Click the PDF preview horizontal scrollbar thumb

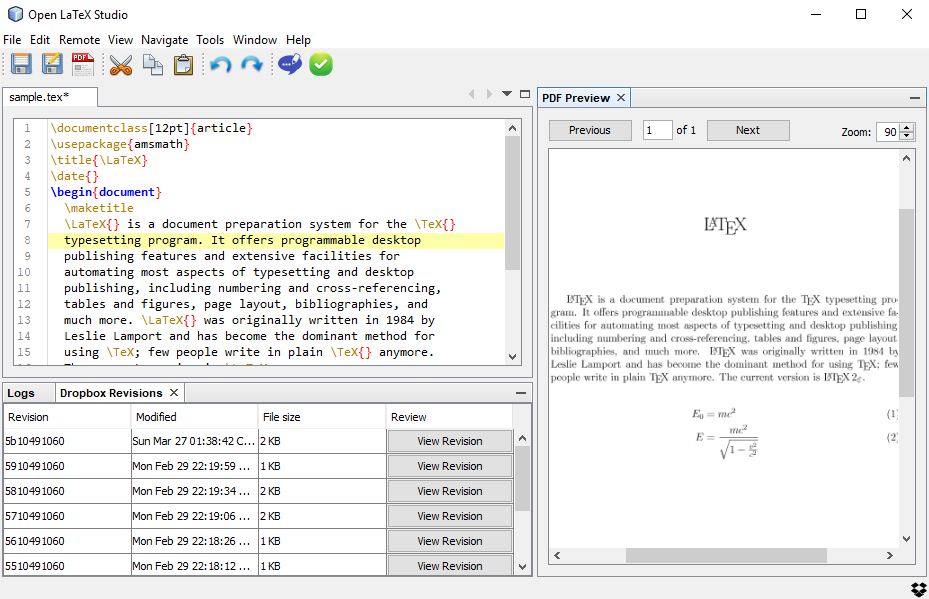point(726,555)
